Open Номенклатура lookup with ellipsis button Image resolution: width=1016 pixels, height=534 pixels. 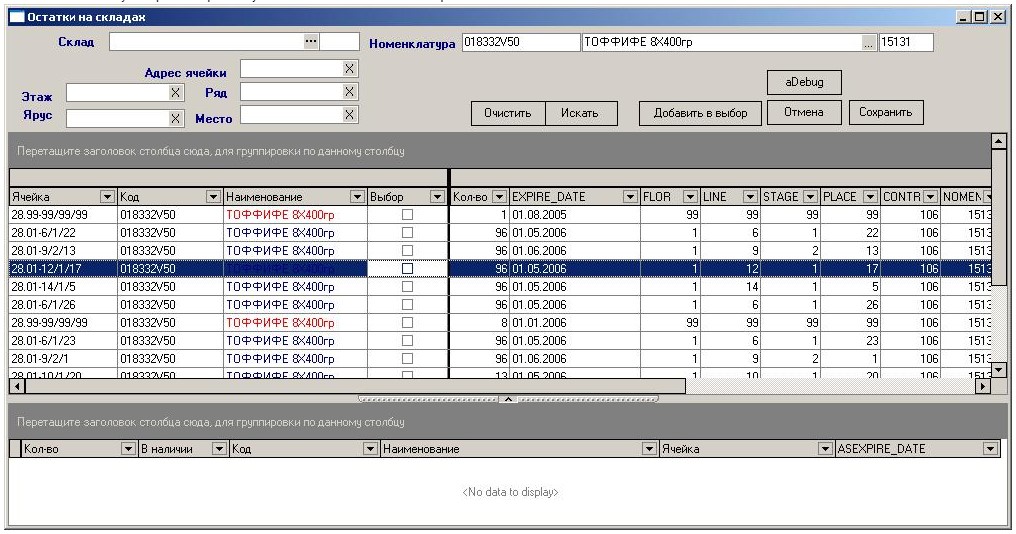click(867, 43)
